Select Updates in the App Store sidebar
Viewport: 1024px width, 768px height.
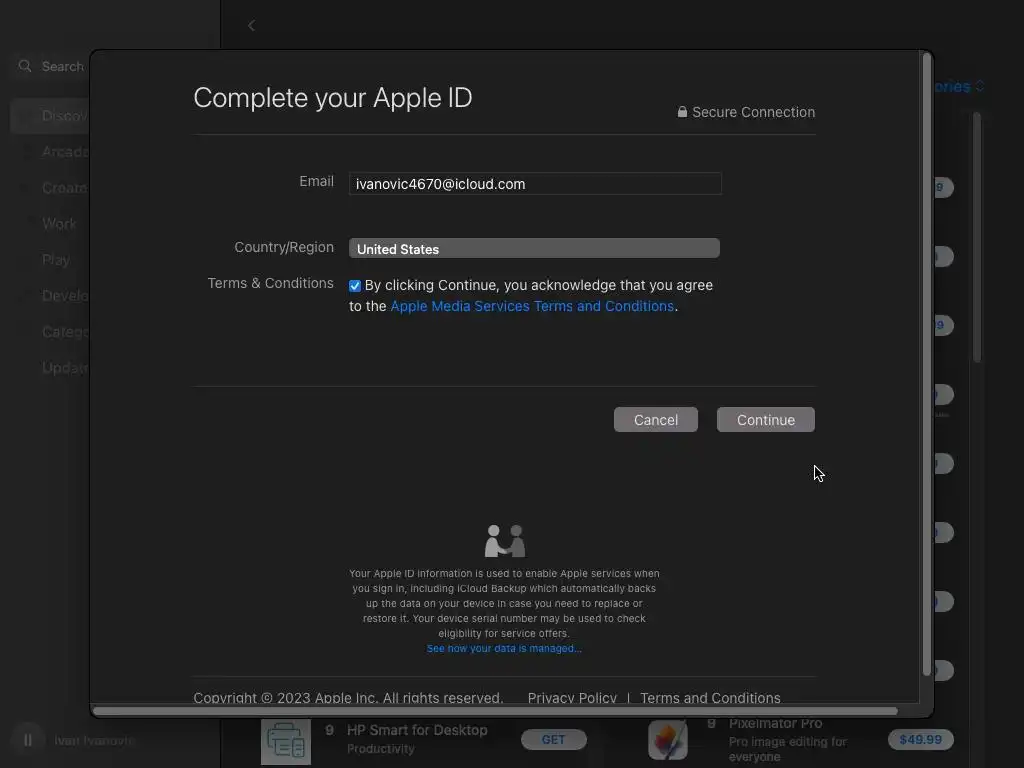[x=50, y=368]
